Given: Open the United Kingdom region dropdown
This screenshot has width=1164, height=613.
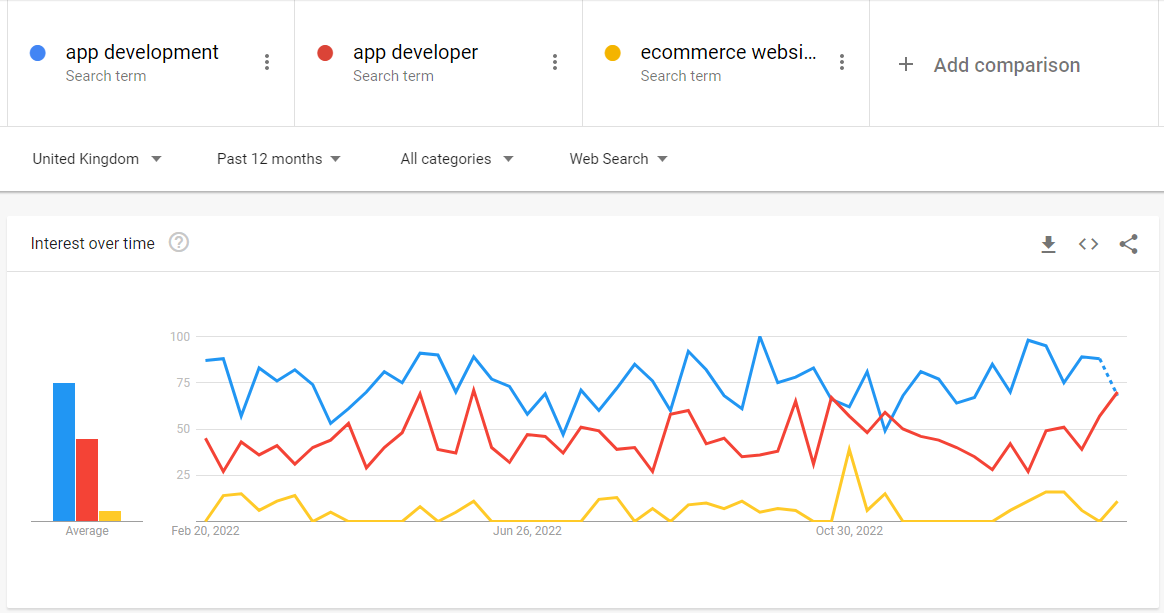Looking at the screenshot, I should tap(97, 158).
